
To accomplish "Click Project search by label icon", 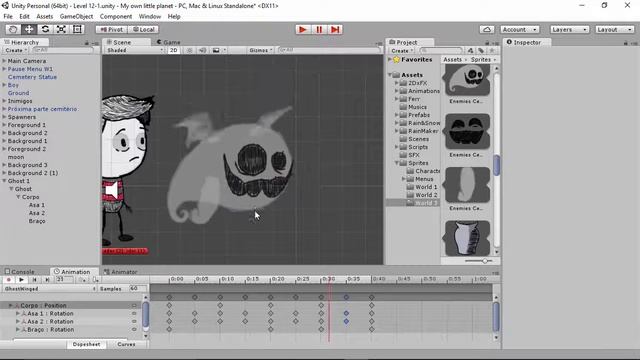I will coord(481,51).
